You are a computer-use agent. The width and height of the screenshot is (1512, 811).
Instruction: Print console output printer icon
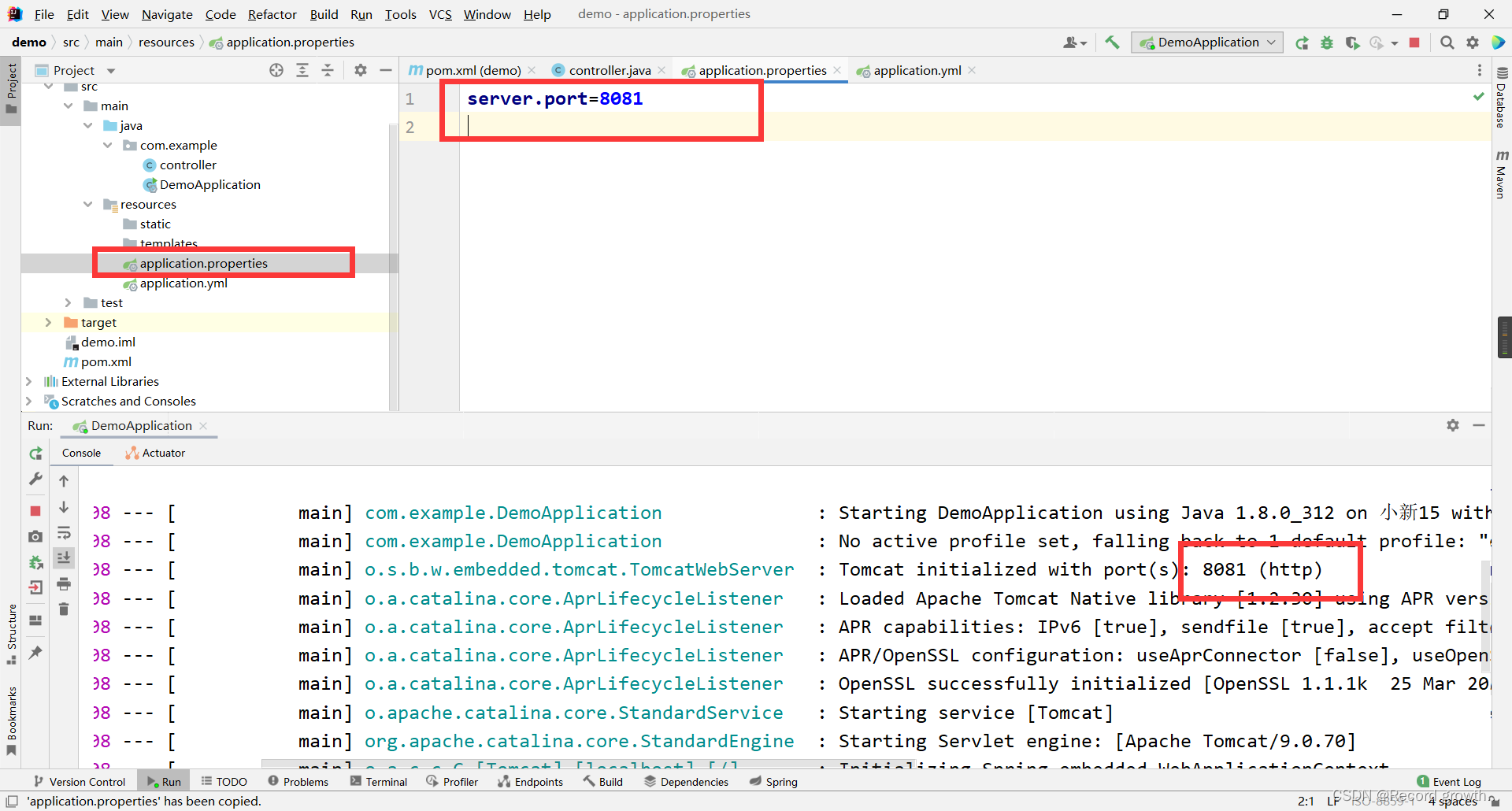tap(64, 583)
